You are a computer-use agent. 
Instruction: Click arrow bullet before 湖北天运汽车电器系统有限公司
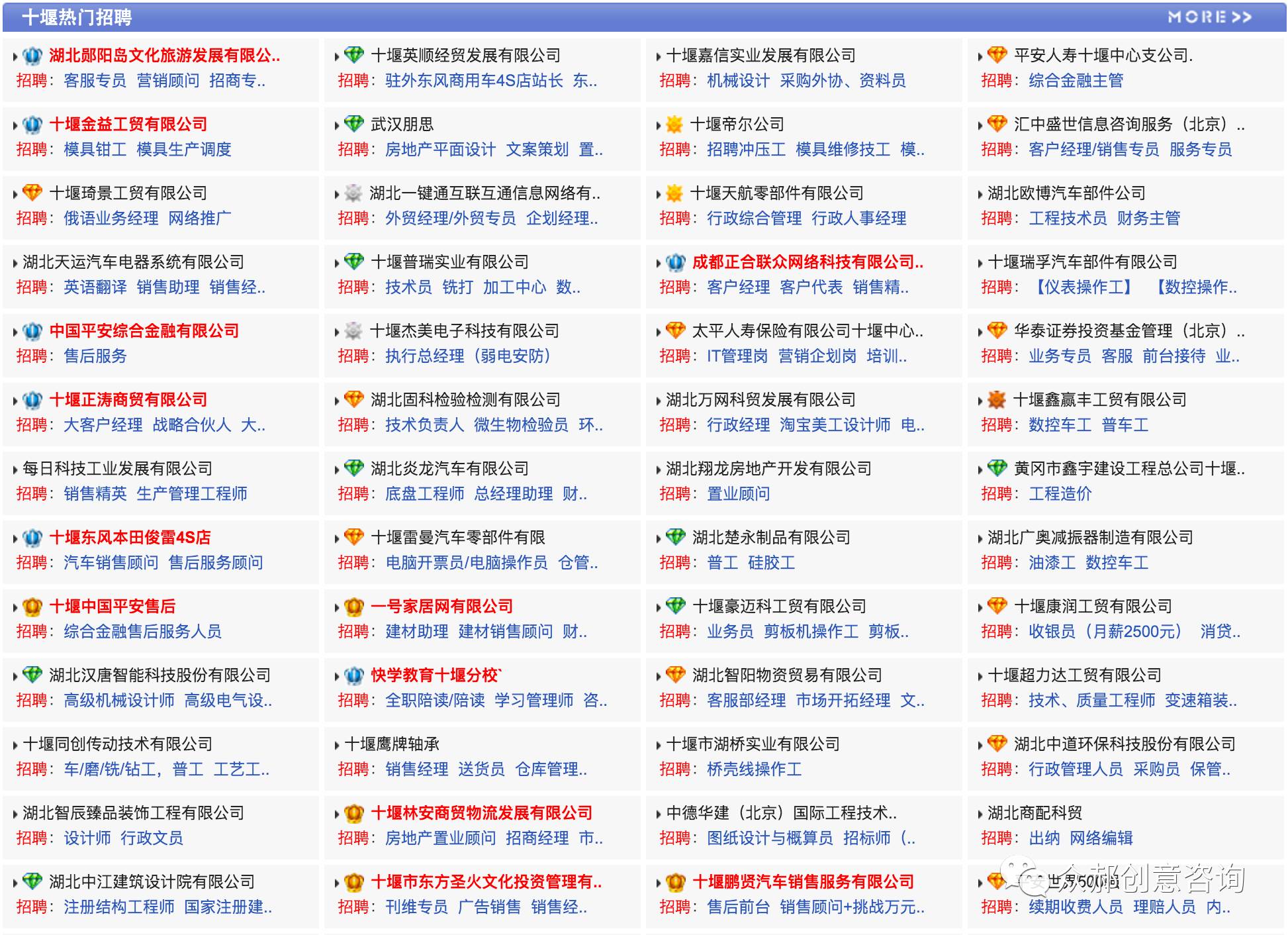point(15,264)
